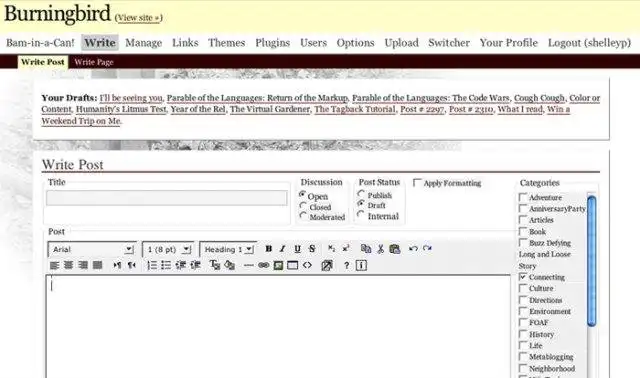This screenshot has width=640, height=378.
Task: Align text left
Action: point(54,265)
